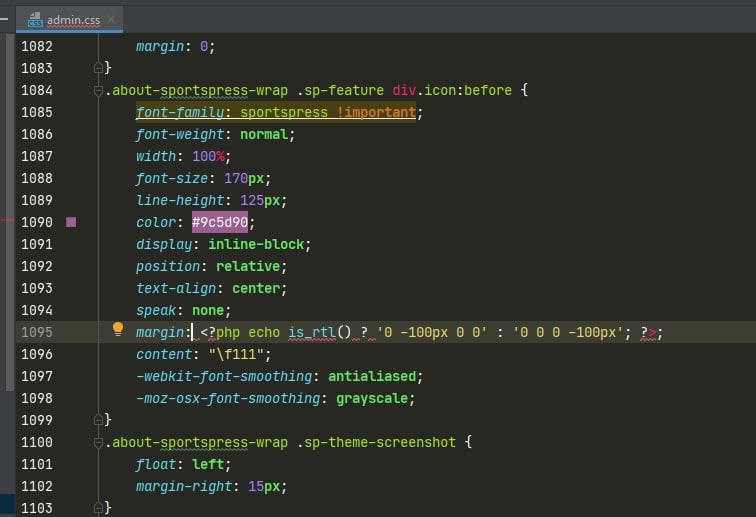Click the highlighted #9c5d90 color value

pyautogui.click(x=220, y=222)
